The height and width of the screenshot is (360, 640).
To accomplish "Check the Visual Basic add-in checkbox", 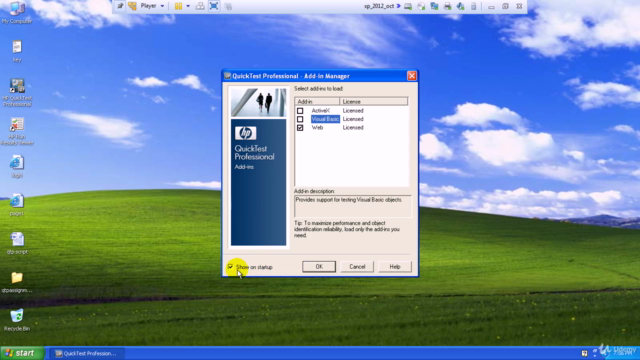I will pyautogui.click(x=300, y=119).
